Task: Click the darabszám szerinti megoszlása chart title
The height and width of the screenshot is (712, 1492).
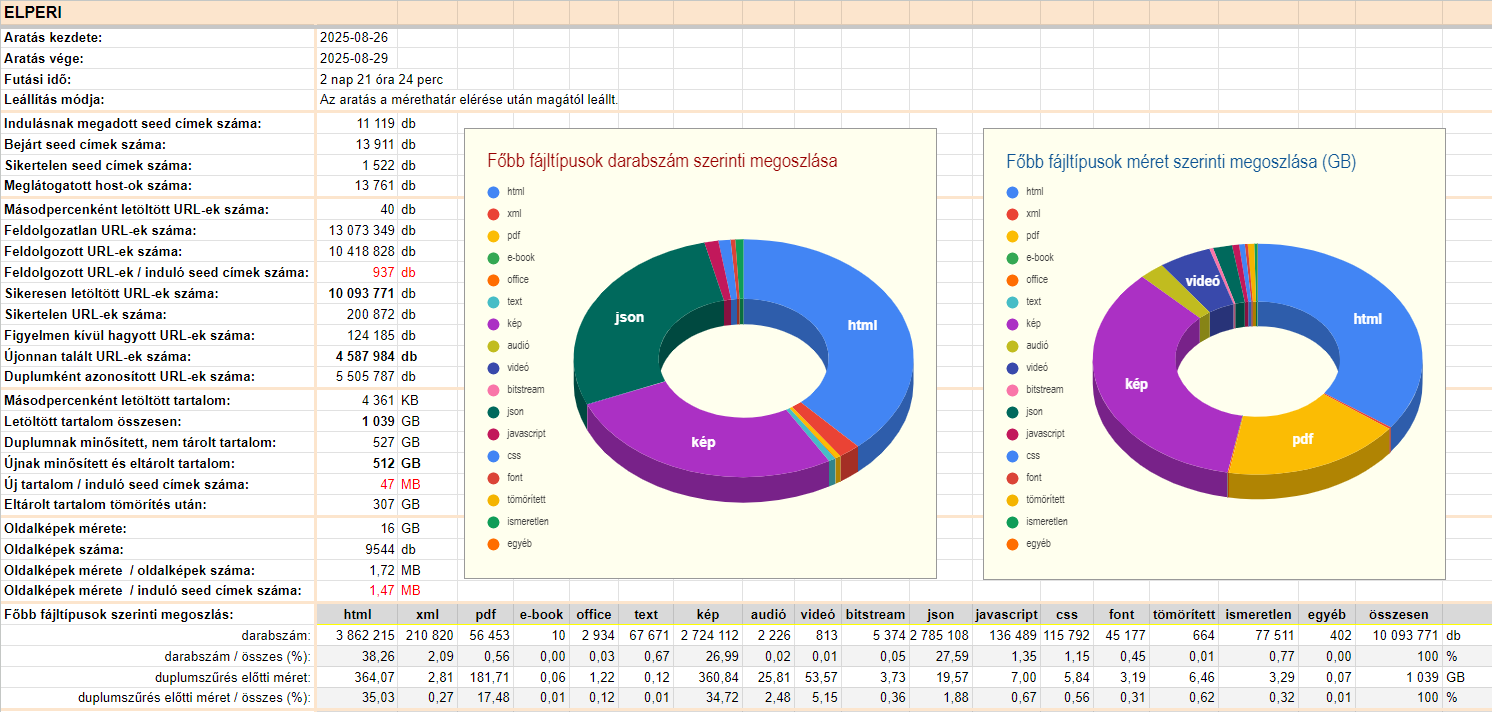Action: (662, 161)
